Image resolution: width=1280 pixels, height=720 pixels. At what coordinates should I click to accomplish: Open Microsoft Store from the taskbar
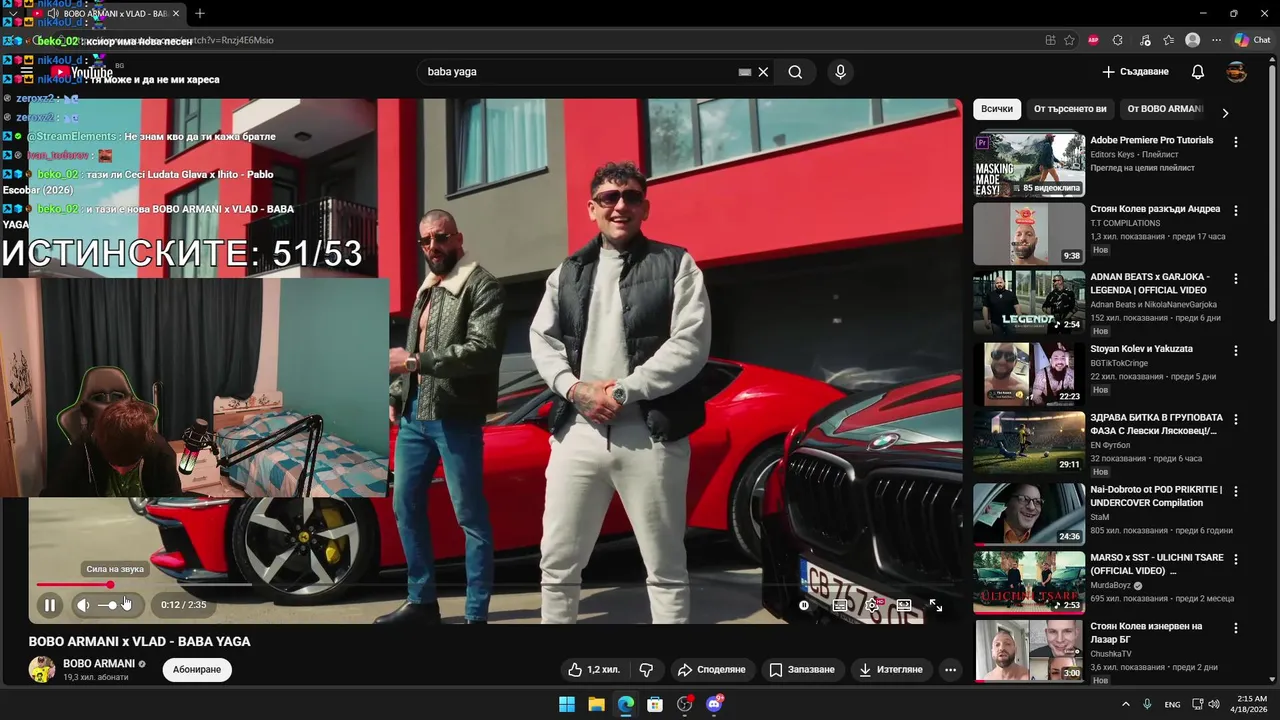coord(655,704)
